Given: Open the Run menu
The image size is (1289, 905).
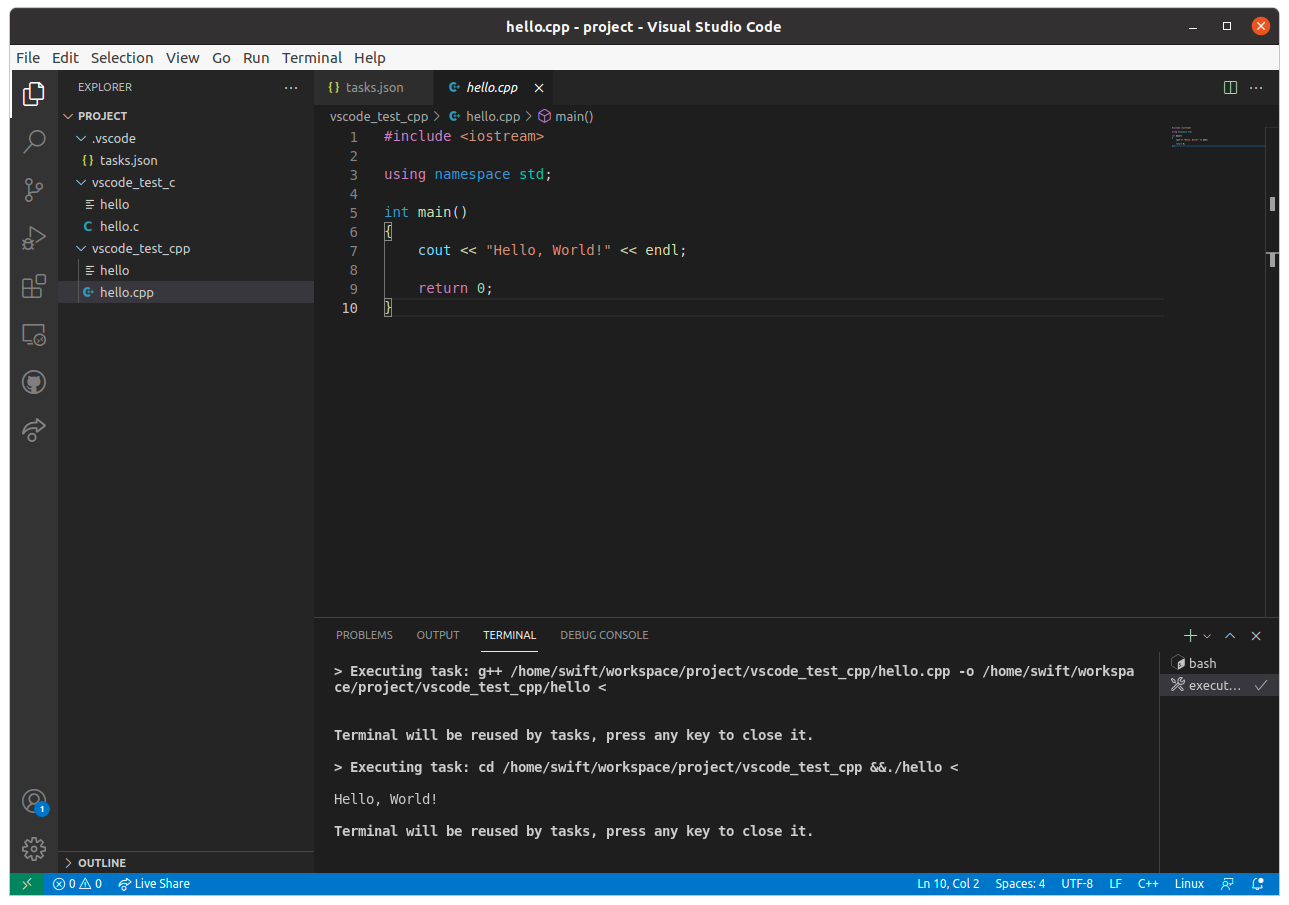Looking at the screenshot, I should [x=256, y=58].
